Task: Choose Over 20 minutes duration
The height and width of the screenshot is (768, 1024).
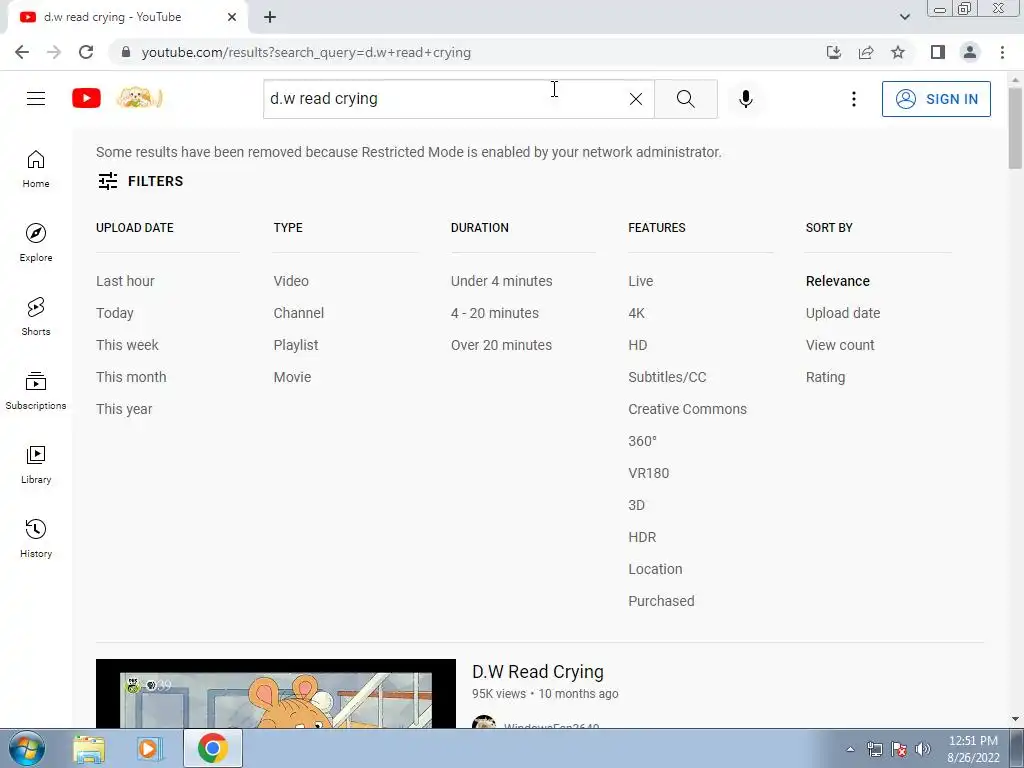Action: 502,345
